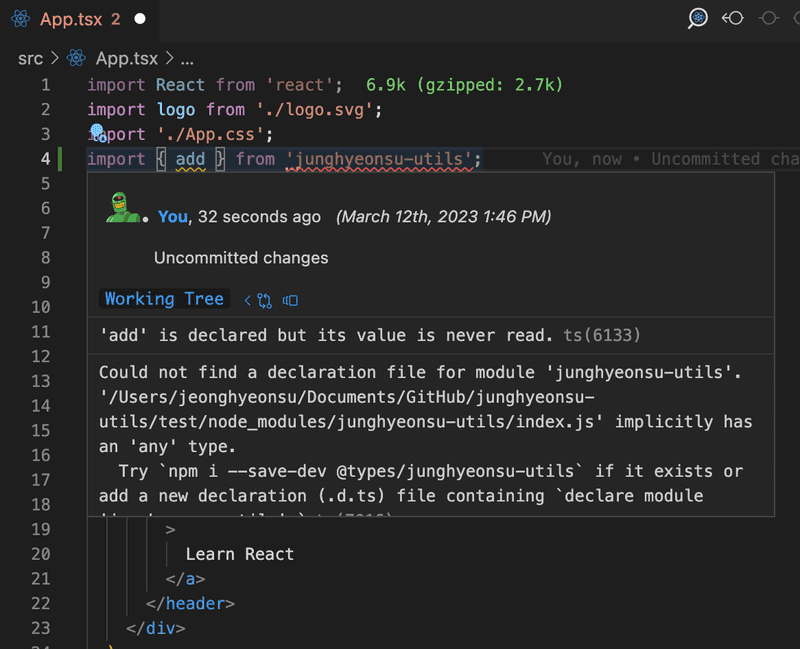Click the '>' bracket on line 19
This screenshot has height=649, width=800.
tap(170, 530)
